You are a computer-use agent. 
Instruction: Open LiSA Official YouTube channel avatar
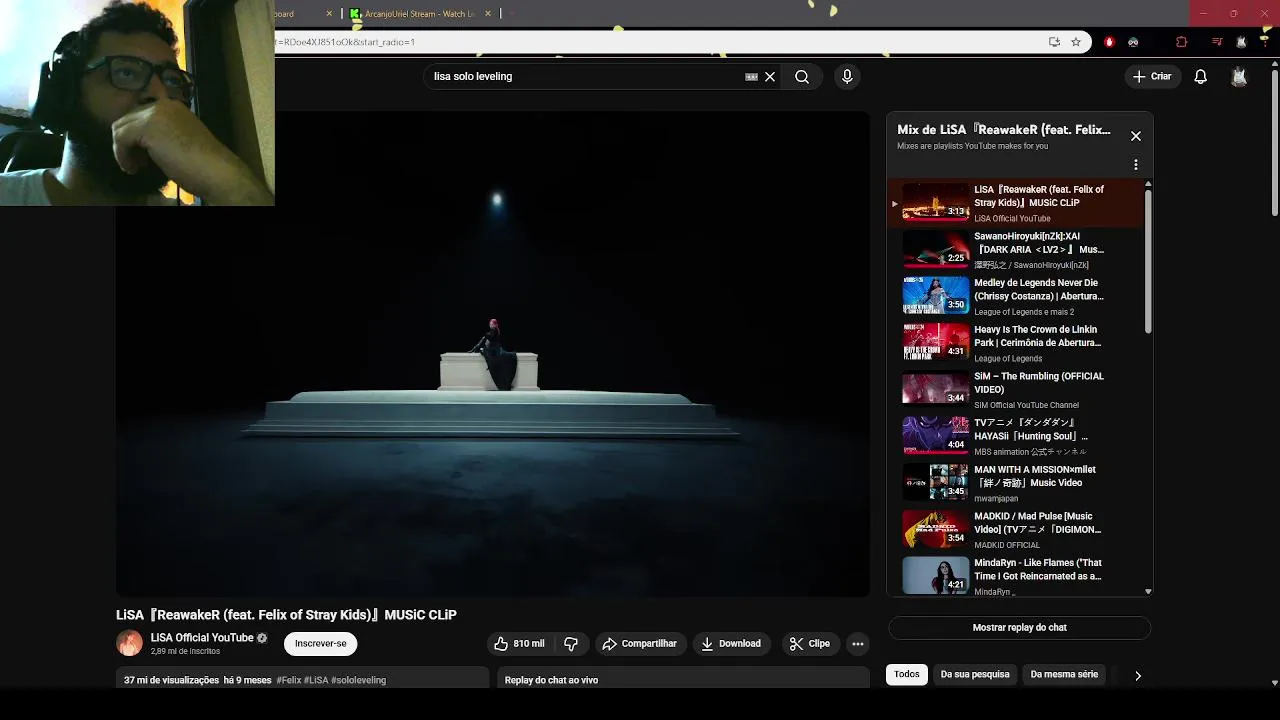[130, 643]
